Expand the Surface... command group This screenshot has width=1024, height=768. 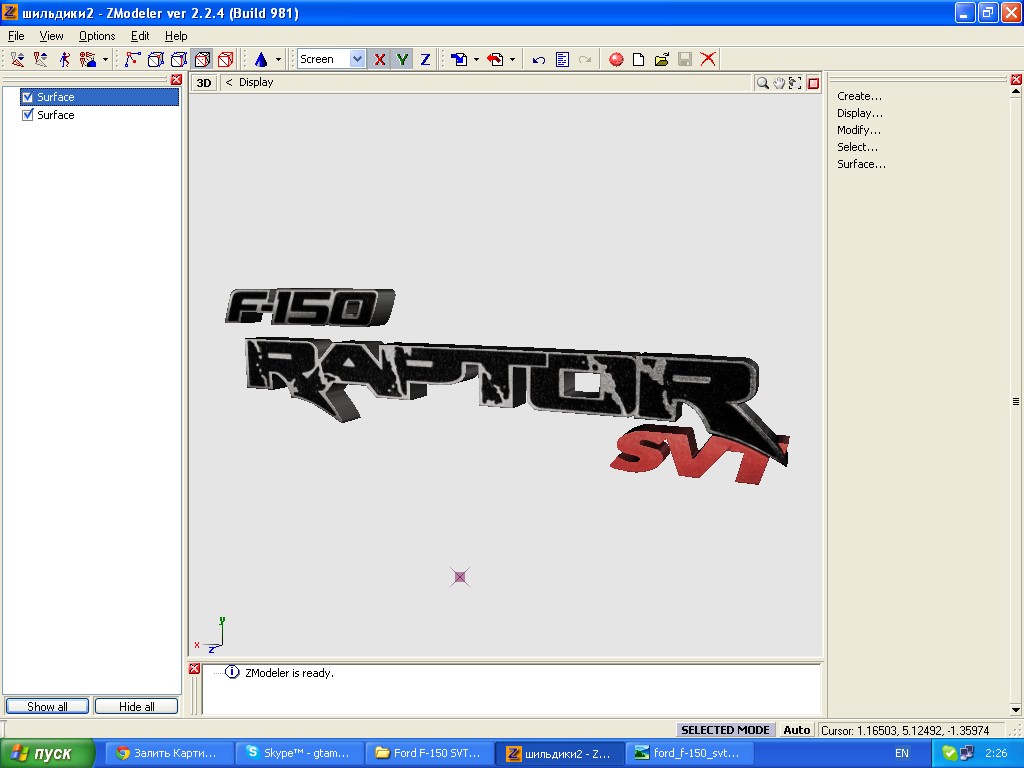(861, 164)
